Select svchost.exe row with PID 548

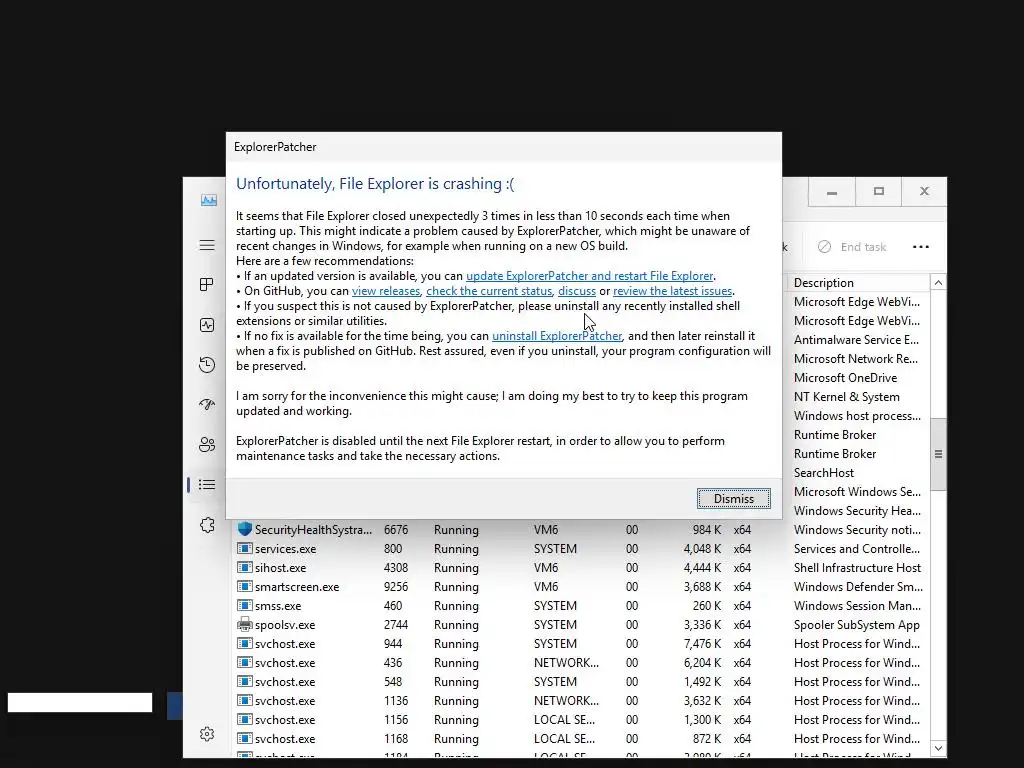tap(581, 682)
